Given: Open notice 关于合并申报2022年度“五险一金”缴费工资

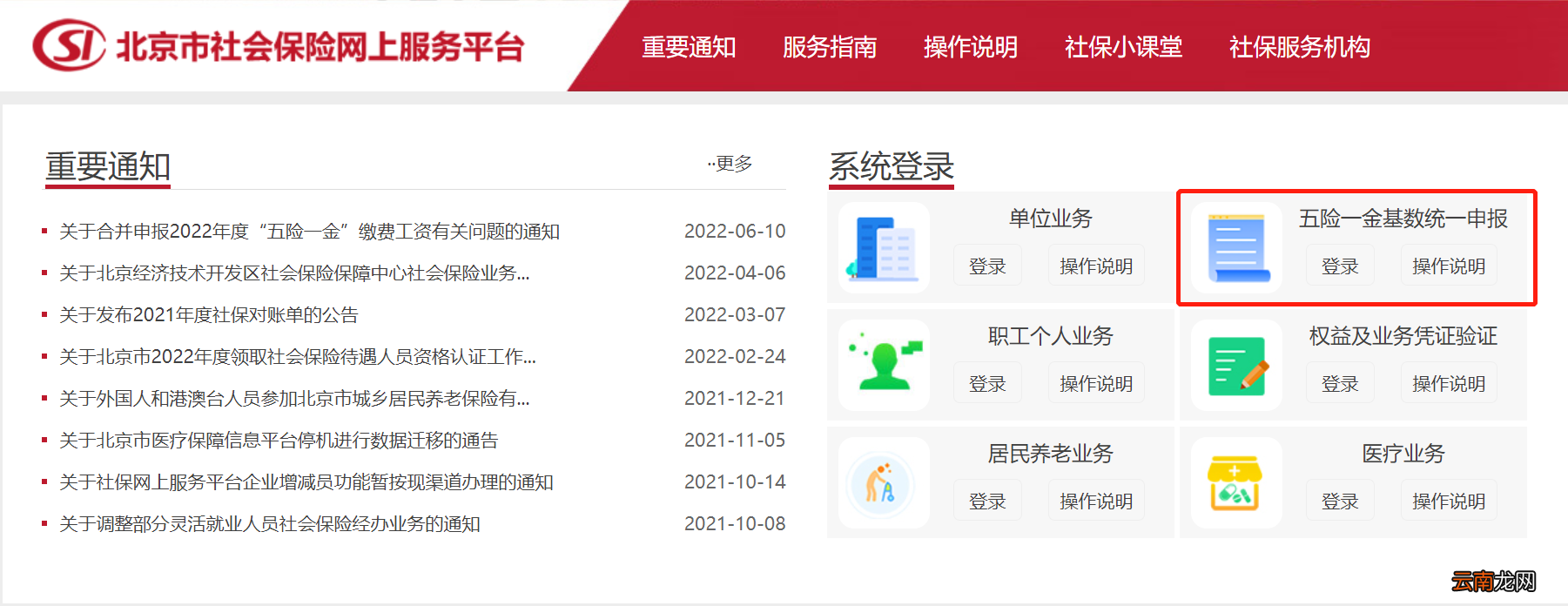Looking at the screenshot, I should pyautogui.click(x=309, y=232).
